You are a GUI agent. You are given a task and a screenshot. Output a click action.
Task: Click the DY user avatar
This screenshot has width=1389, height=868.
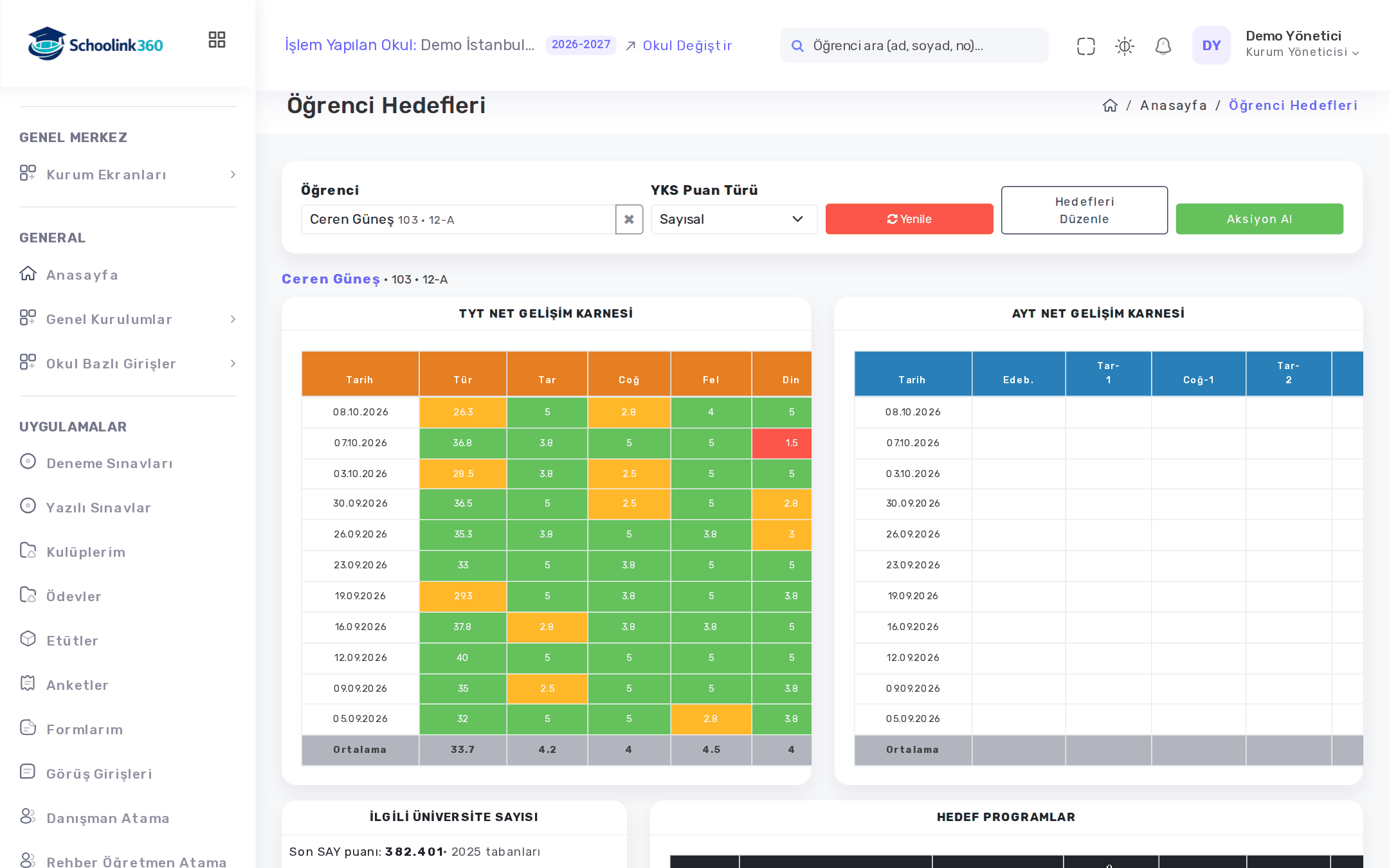click(x=1211, y=45)
